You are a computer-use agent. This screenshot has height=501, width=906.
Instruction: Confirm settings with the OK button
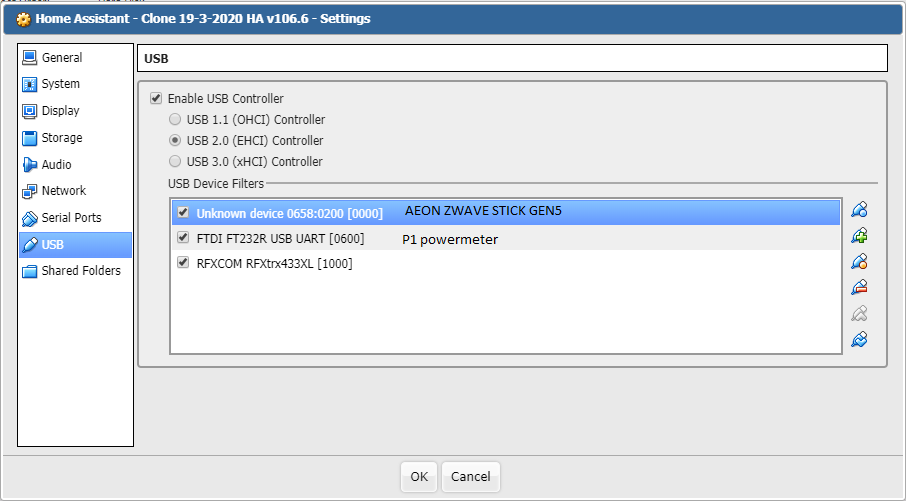point(419,477)
